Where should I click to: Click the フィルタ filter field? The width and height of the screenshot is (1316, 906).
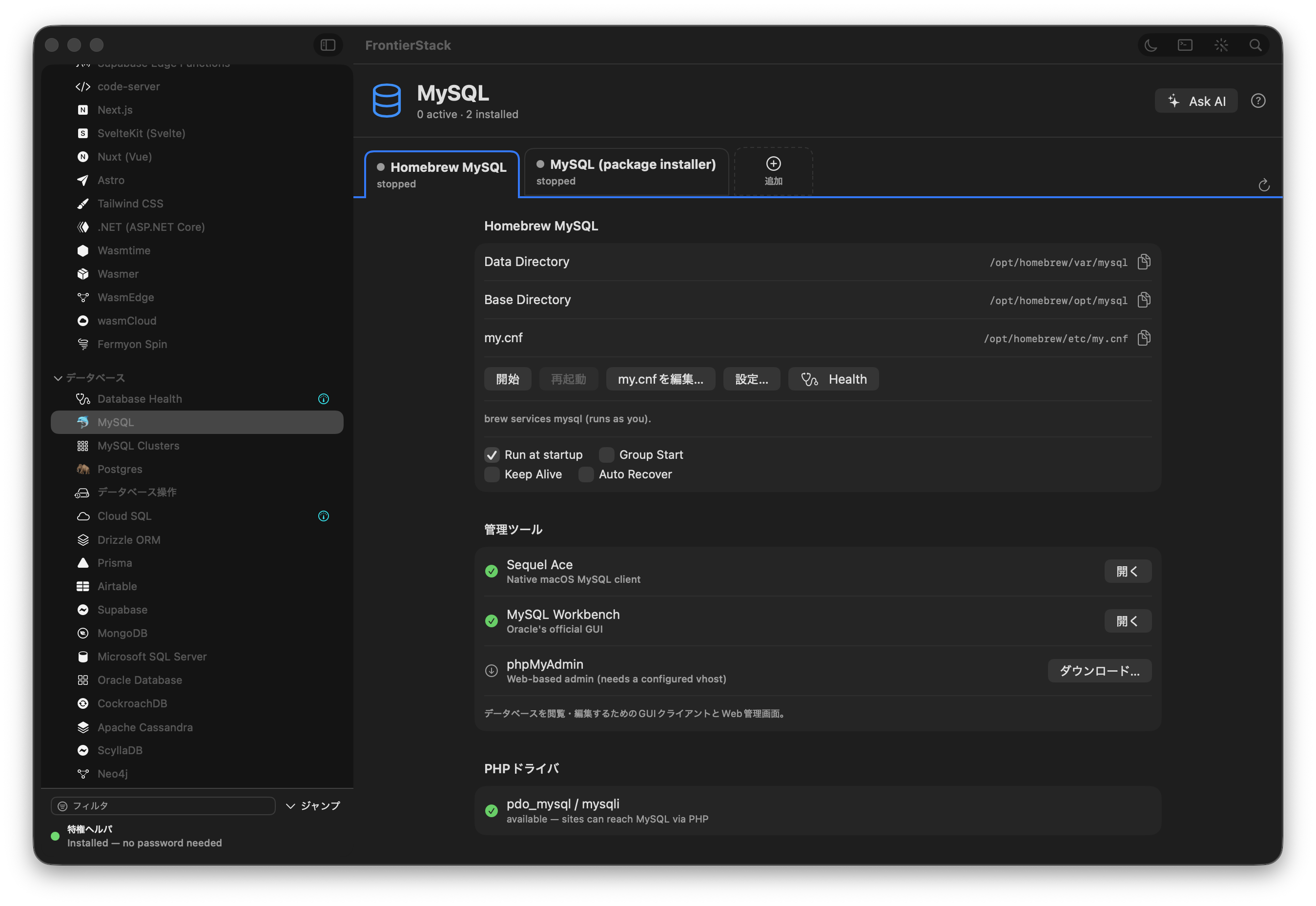click(163, 805)
